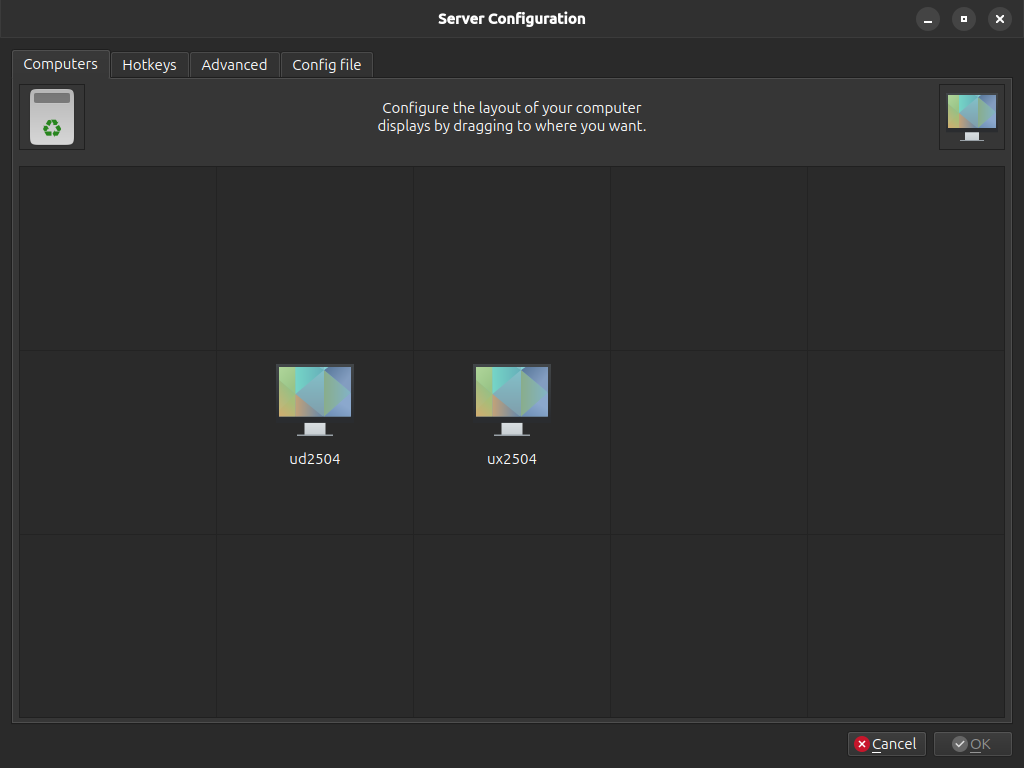This screenshot has height=768, width=1024.
Task: View the Config file tab
Action: click(326, 64)
